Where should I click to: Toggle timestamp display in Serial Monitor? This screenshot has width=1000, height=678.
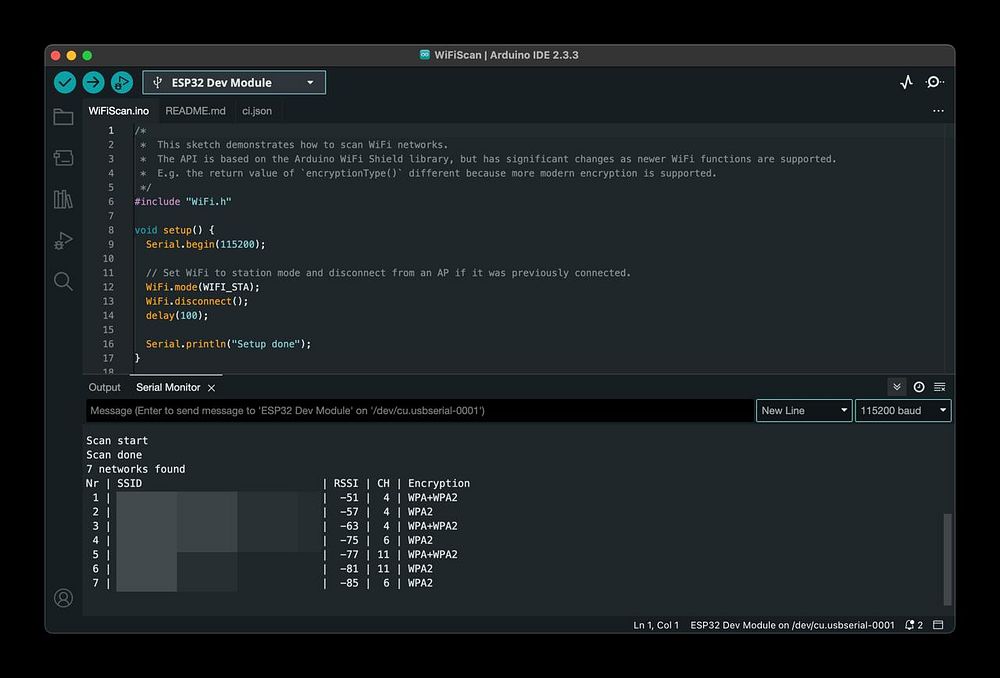point(919,387)
